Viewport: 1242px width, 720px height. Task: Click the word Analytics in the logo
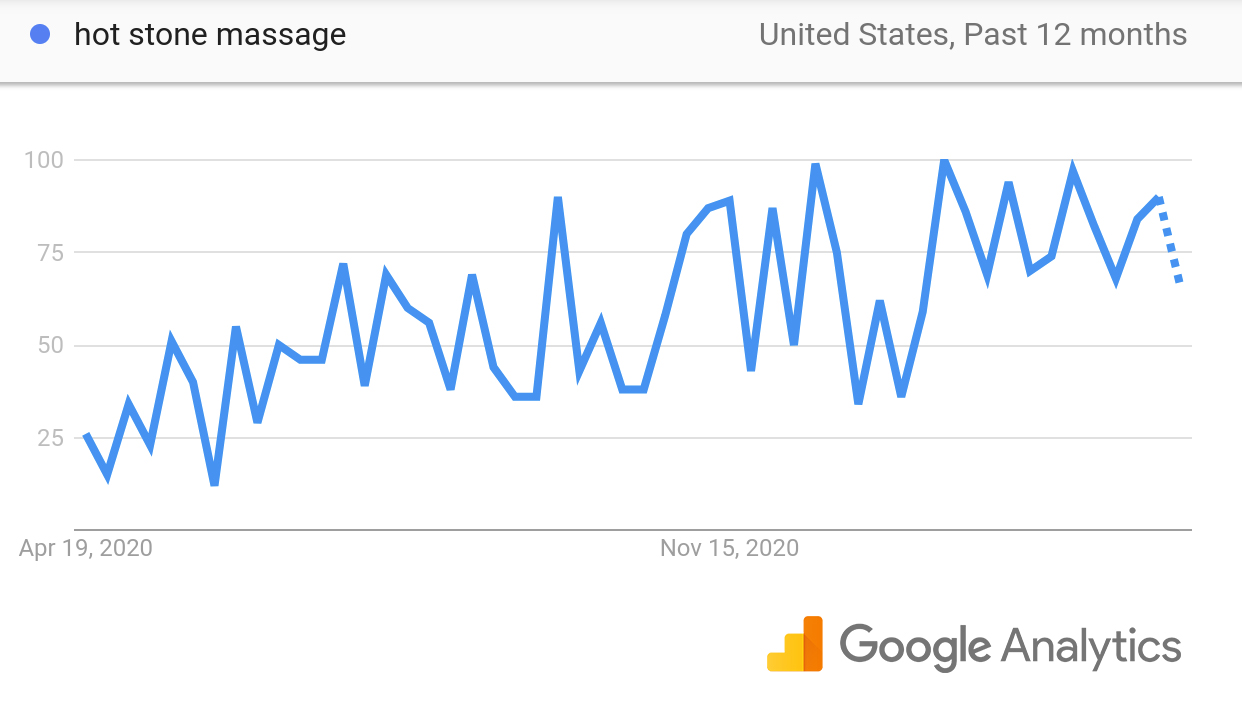pos(1091,646)
